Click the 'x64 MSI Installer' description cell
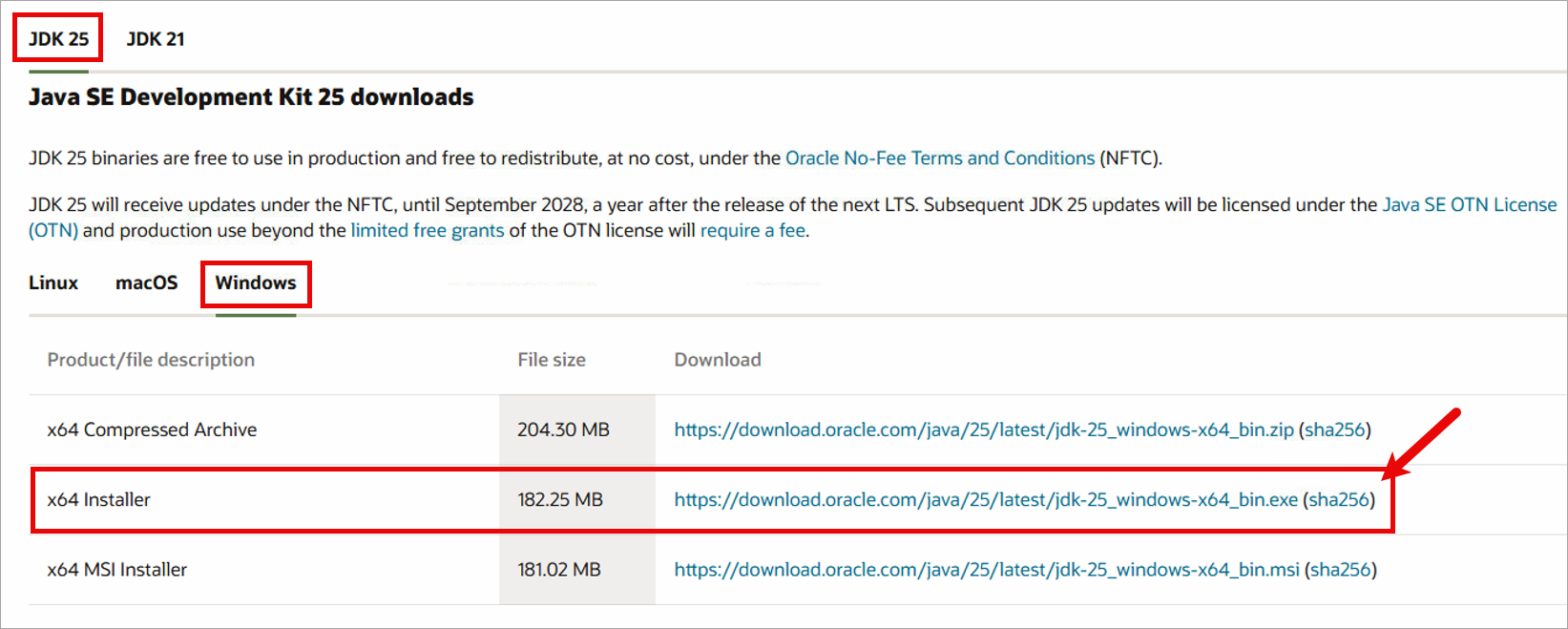The height and width of the screenshot is (629, 1568). click(117, 570)
